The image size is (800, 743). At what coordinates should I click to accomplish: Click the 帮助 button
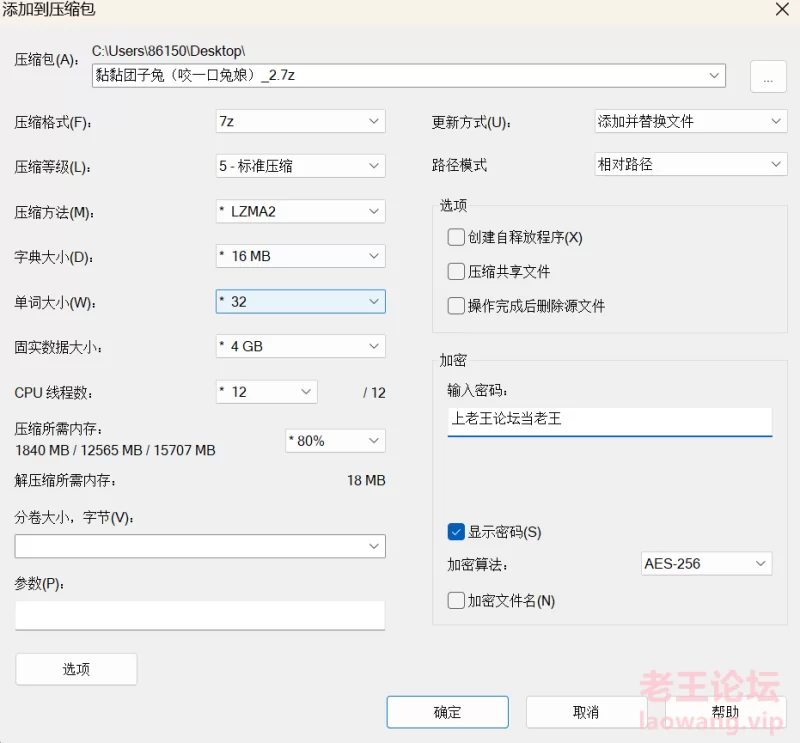726,712
